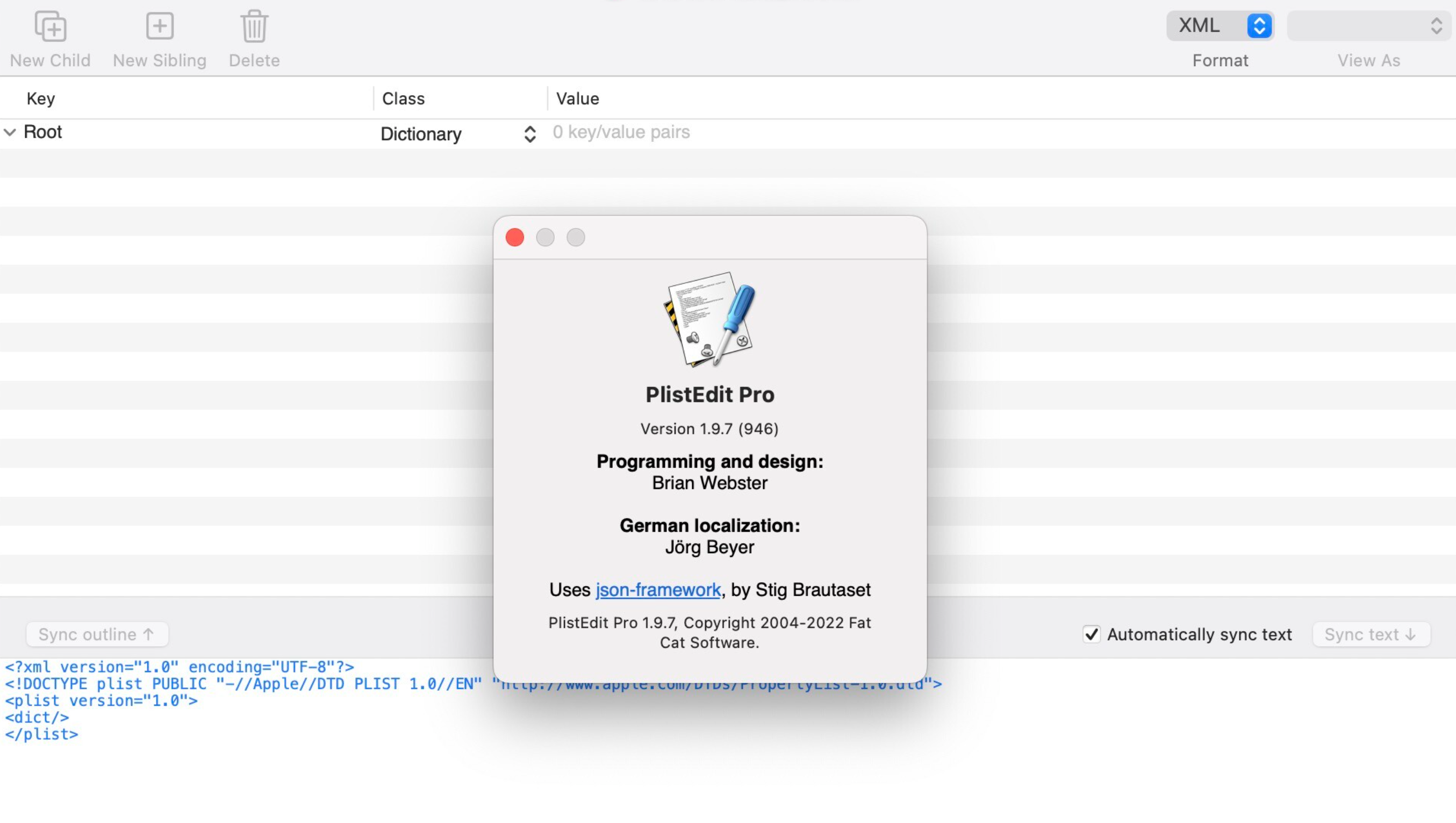Click the zoom button of About window
This screenshot has width=1456, height=823.
tap(576, 238)
